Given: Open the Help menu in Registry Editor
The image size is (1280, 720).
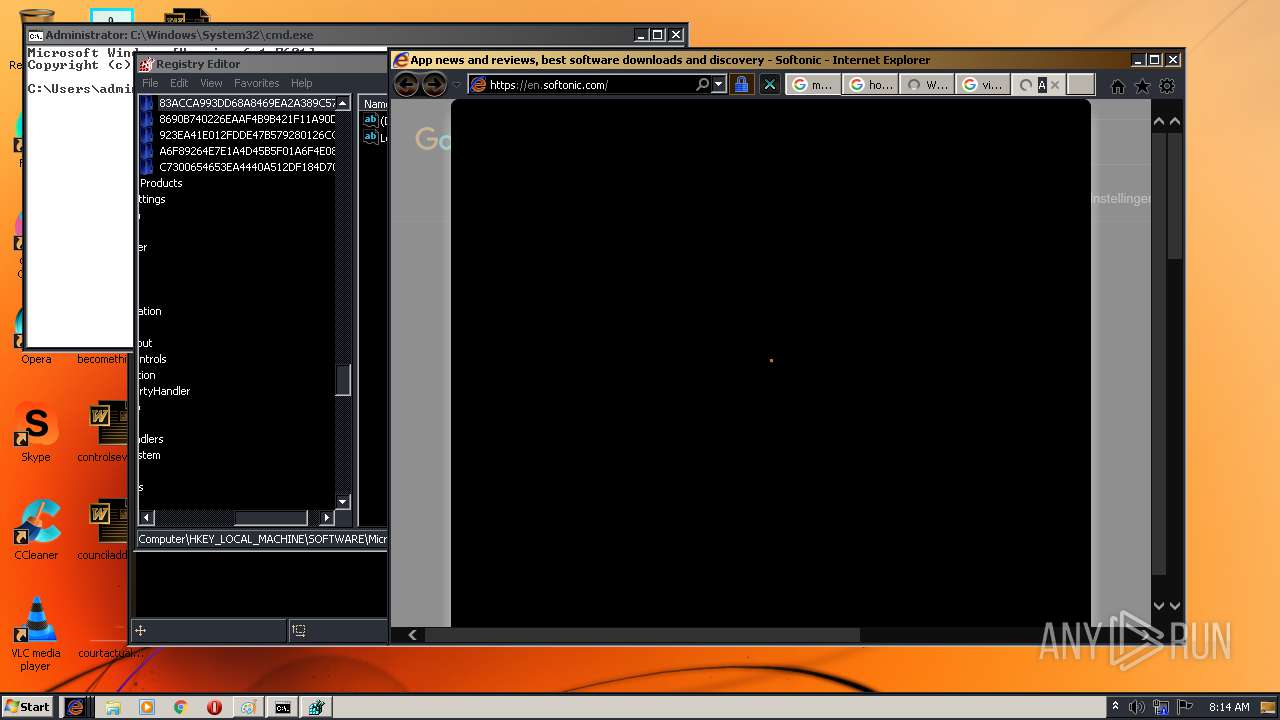Looking at the screenshot, I should [x=302, y=83].
